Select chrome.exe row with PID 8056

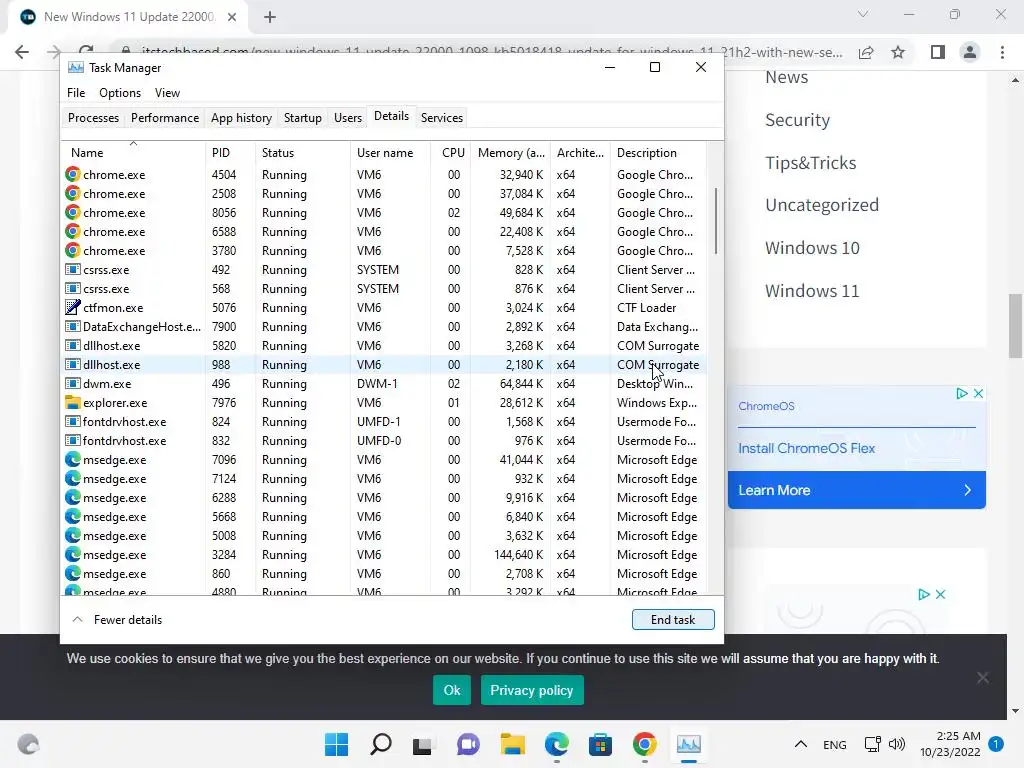coord(385,213)
